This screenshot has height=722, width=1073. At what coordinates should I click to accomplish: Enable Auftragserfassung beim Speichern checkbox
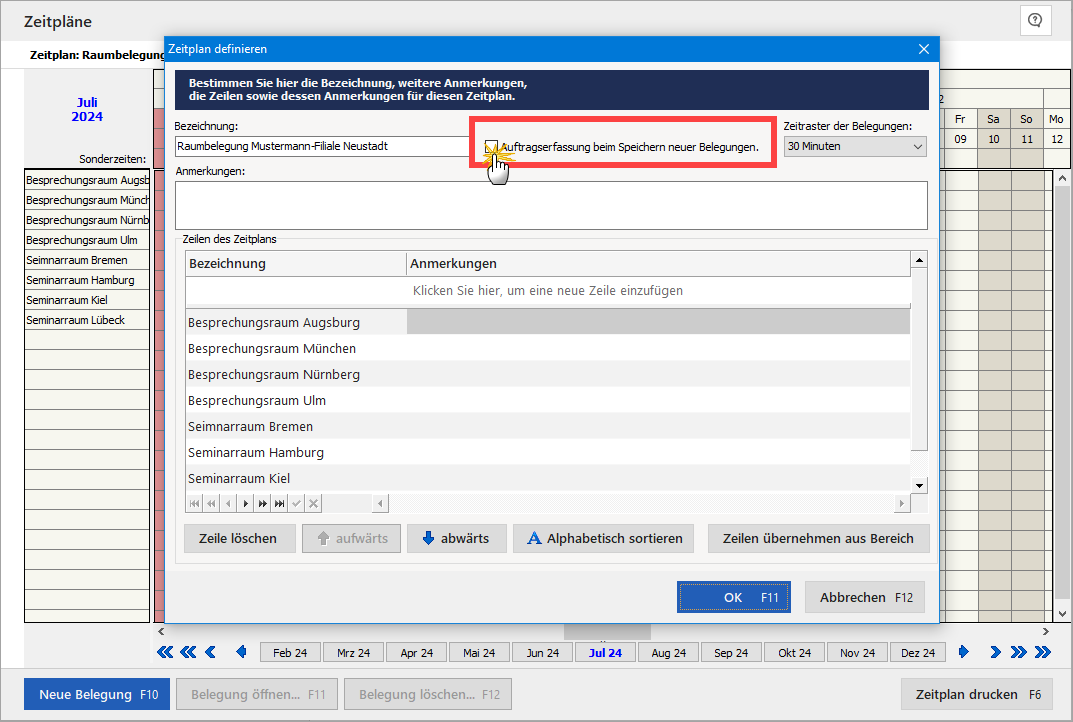[x=492, y=147]
